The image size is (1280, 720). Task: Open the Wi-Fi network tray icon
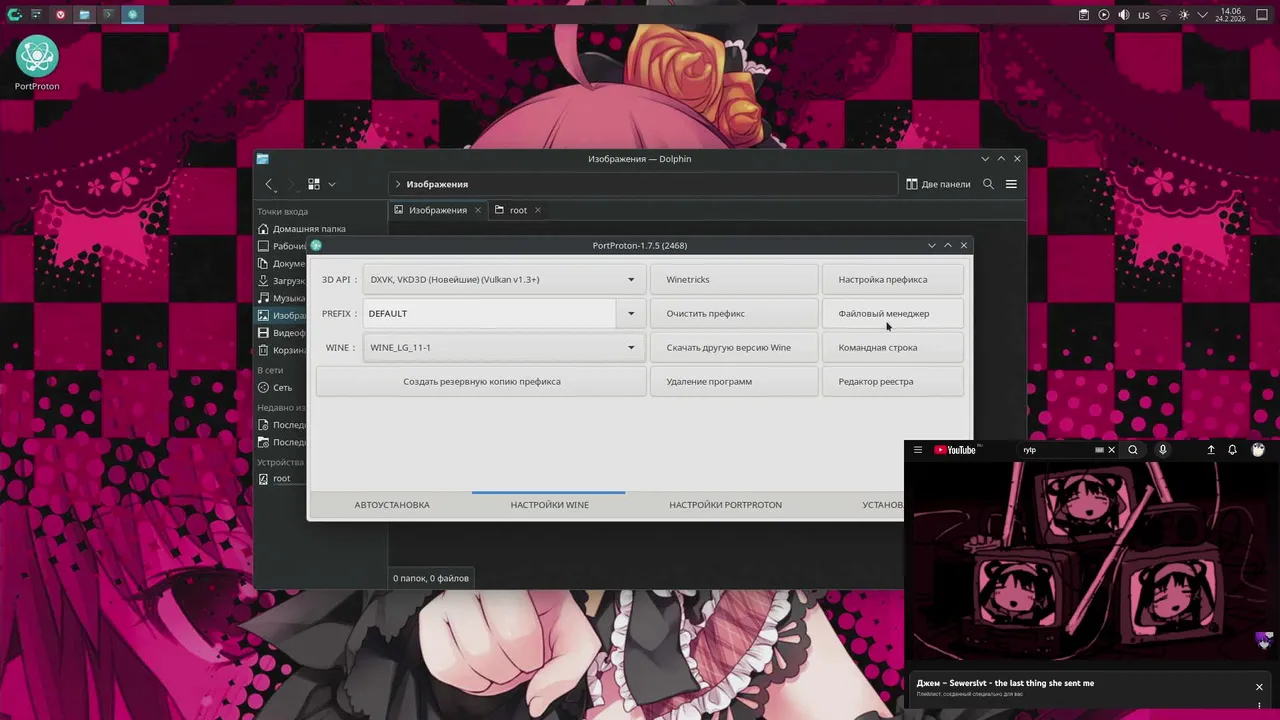click(x=1164, y=15)
